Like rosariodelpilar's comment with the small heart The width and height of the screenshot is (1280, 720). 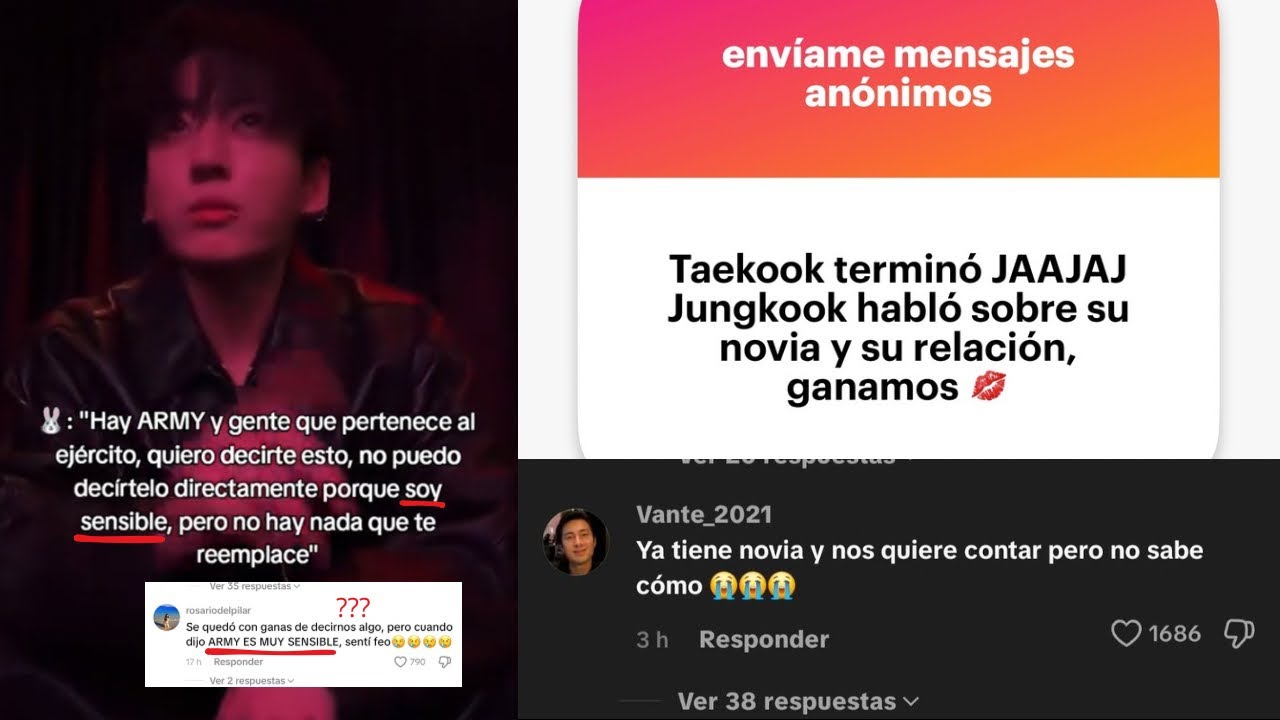coord(400,662)
